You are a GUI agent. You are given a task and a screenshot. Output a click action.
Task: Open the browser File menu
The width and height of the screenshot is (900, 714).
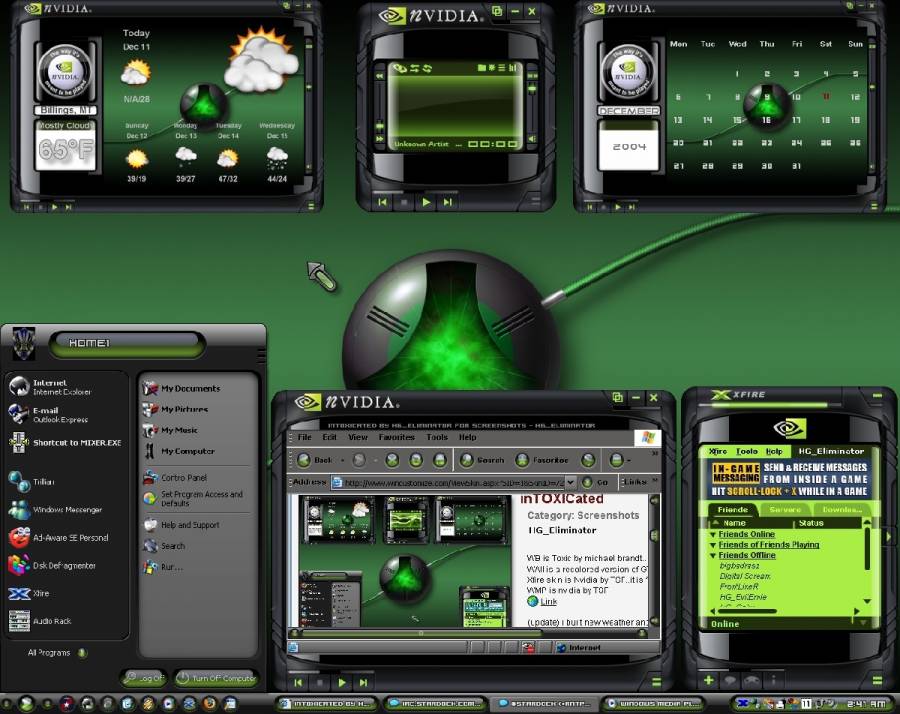[304, 437]
